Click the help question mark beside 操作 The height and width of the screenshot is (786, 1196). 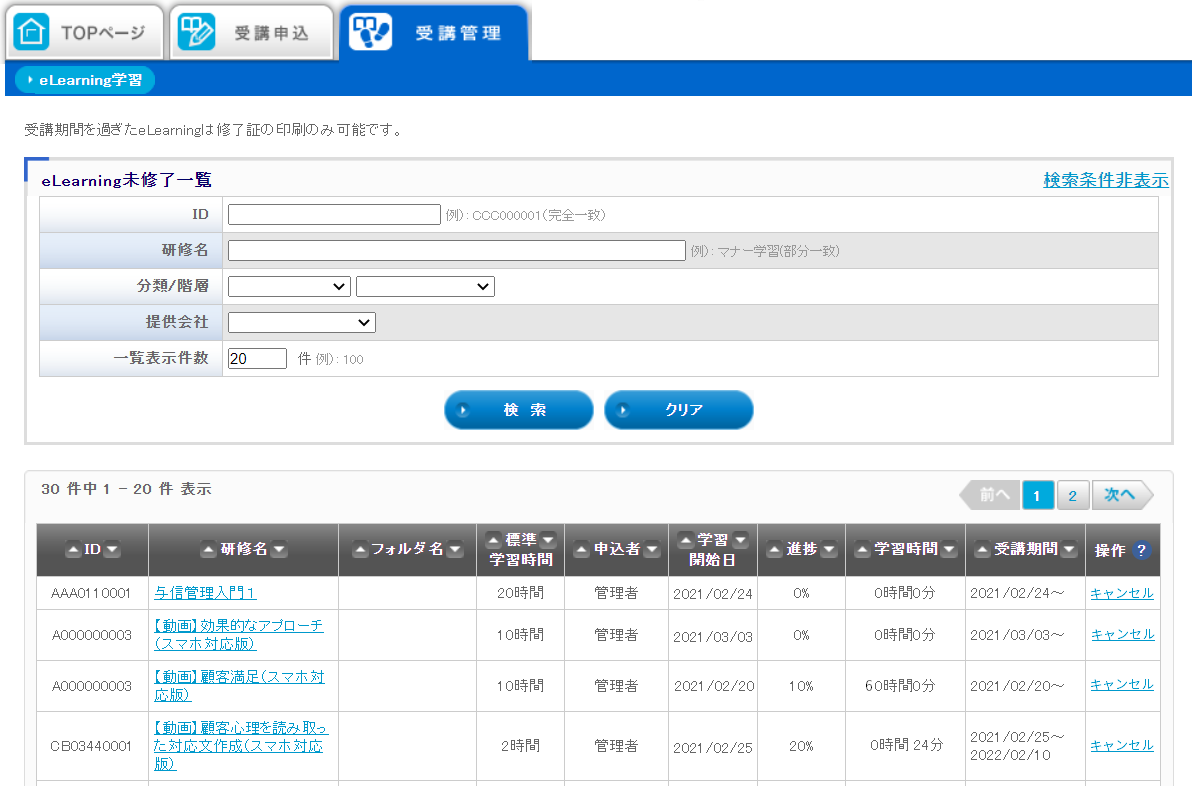click(1141, 550)
